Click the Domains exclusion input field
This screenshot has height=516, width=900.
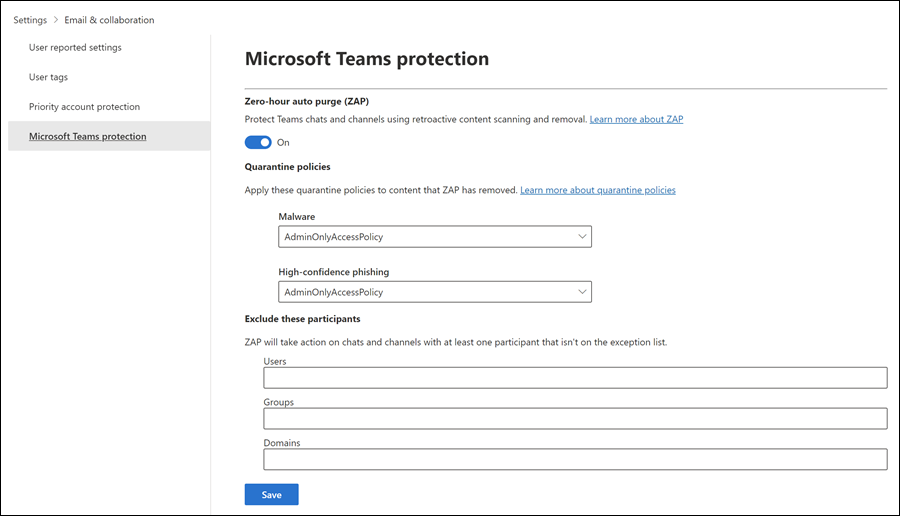pos(575,459)
